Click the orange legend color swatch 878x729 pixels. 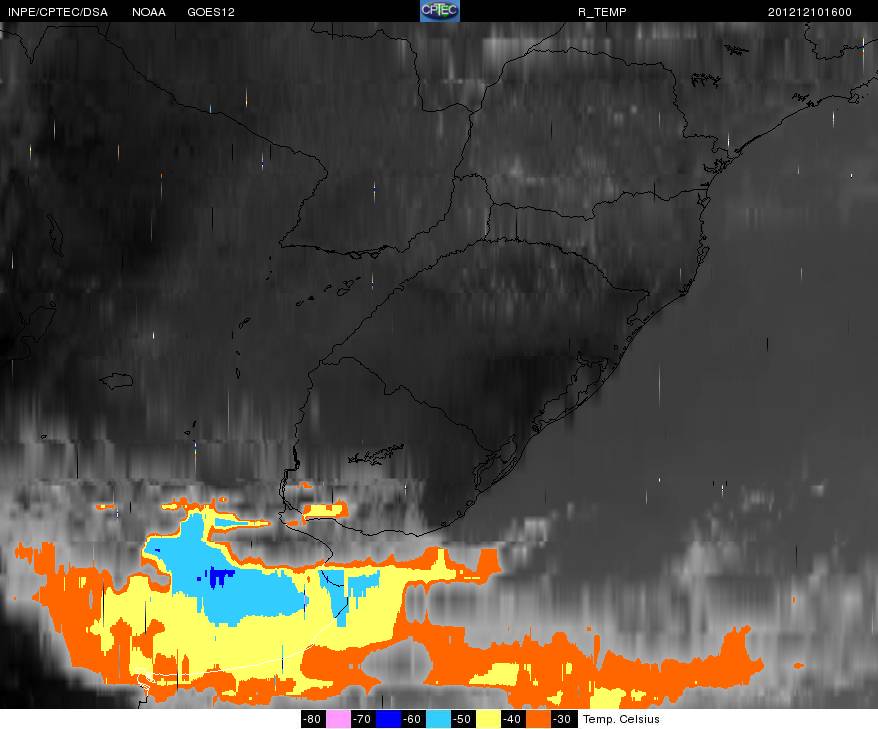click(x=538, y=719)
